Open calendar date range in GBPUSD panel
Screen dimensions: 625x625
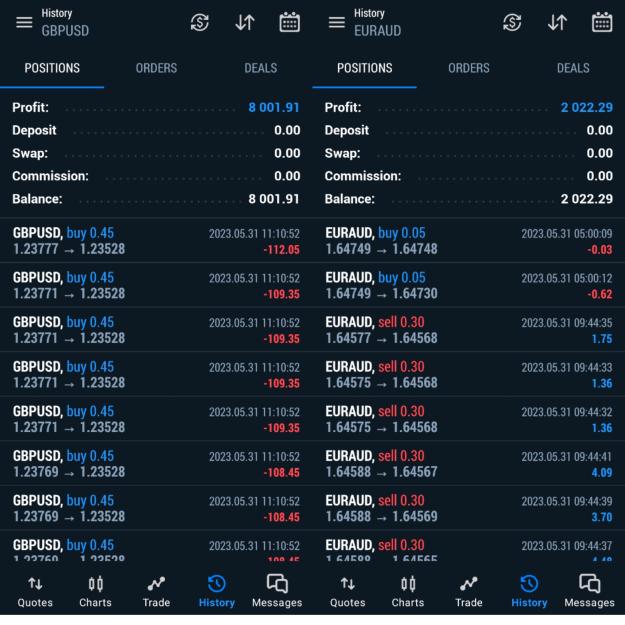click(290, 22)
